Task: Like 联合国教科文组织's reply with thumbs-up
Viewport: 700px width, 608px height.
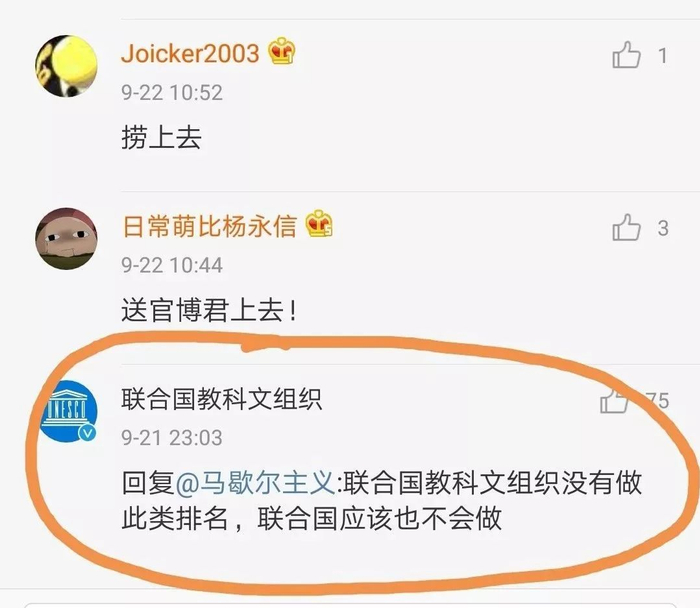Action: click(x=614, y=400)
